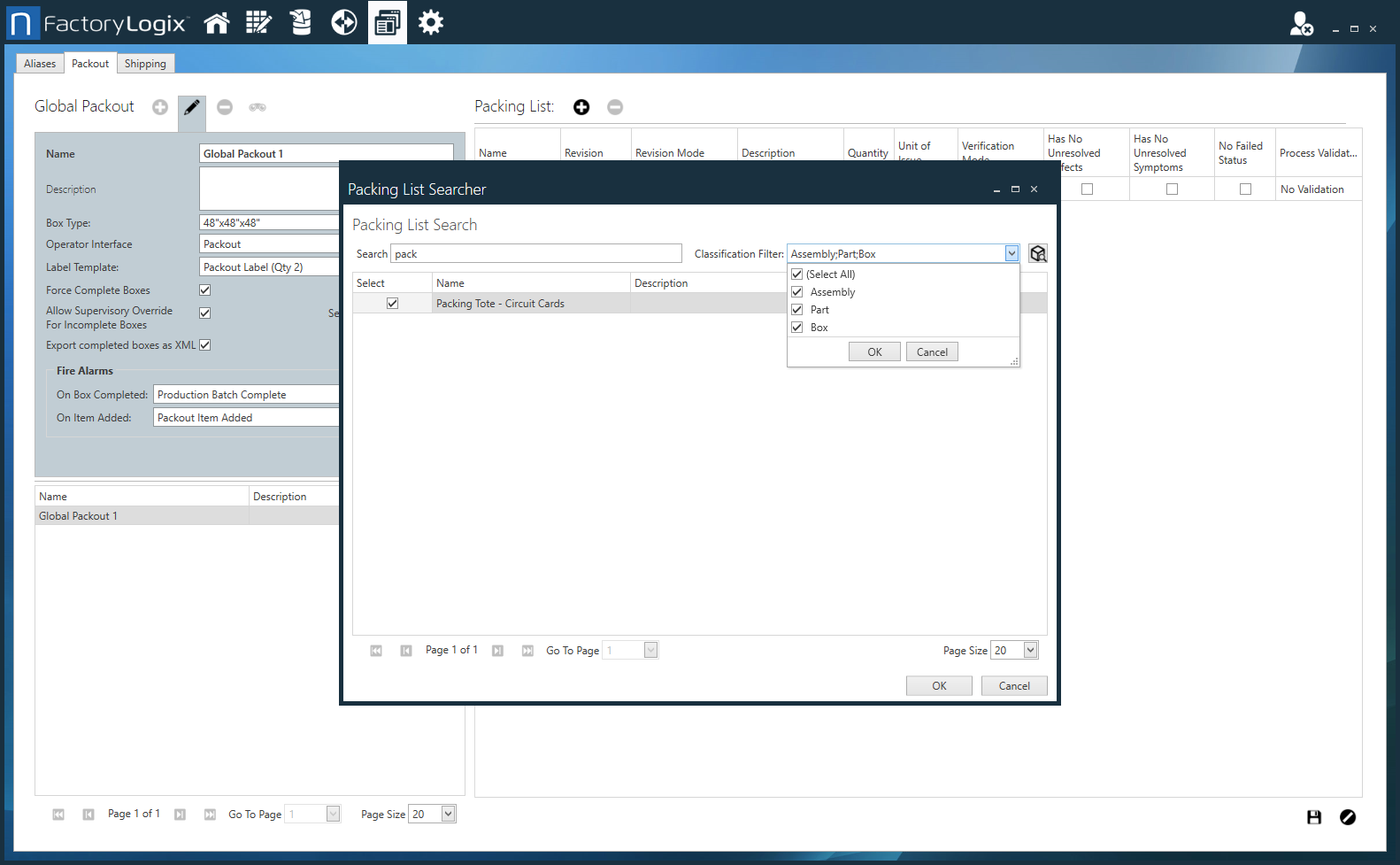
Task: Click OK in the classification filter popup
Action: pos(874,352)
